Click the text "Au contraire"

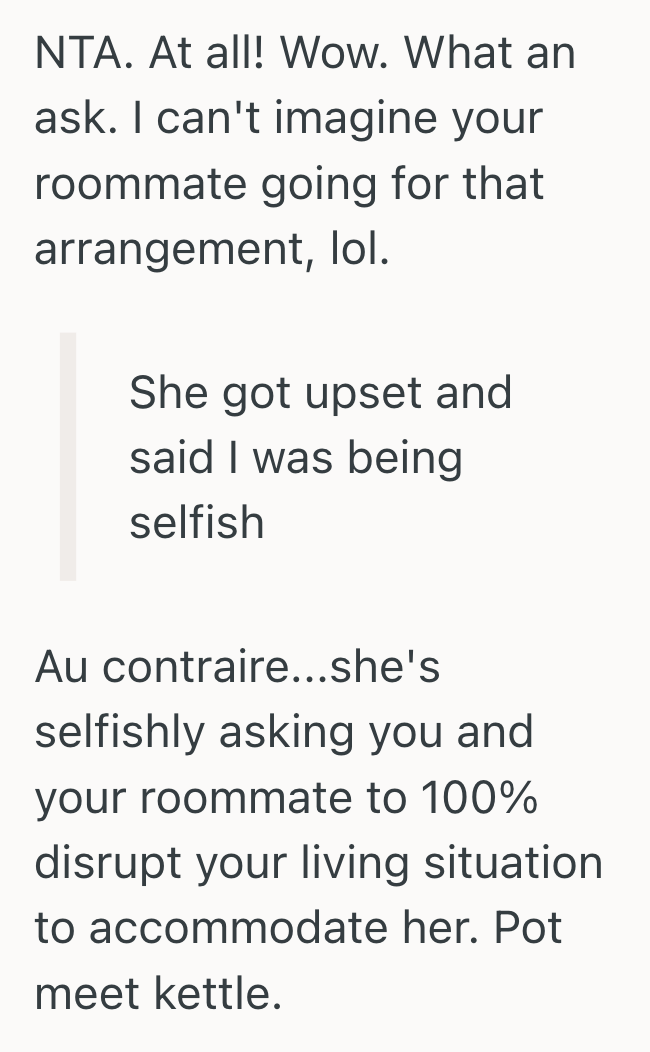pyautogui.click(x=159, y=669)
